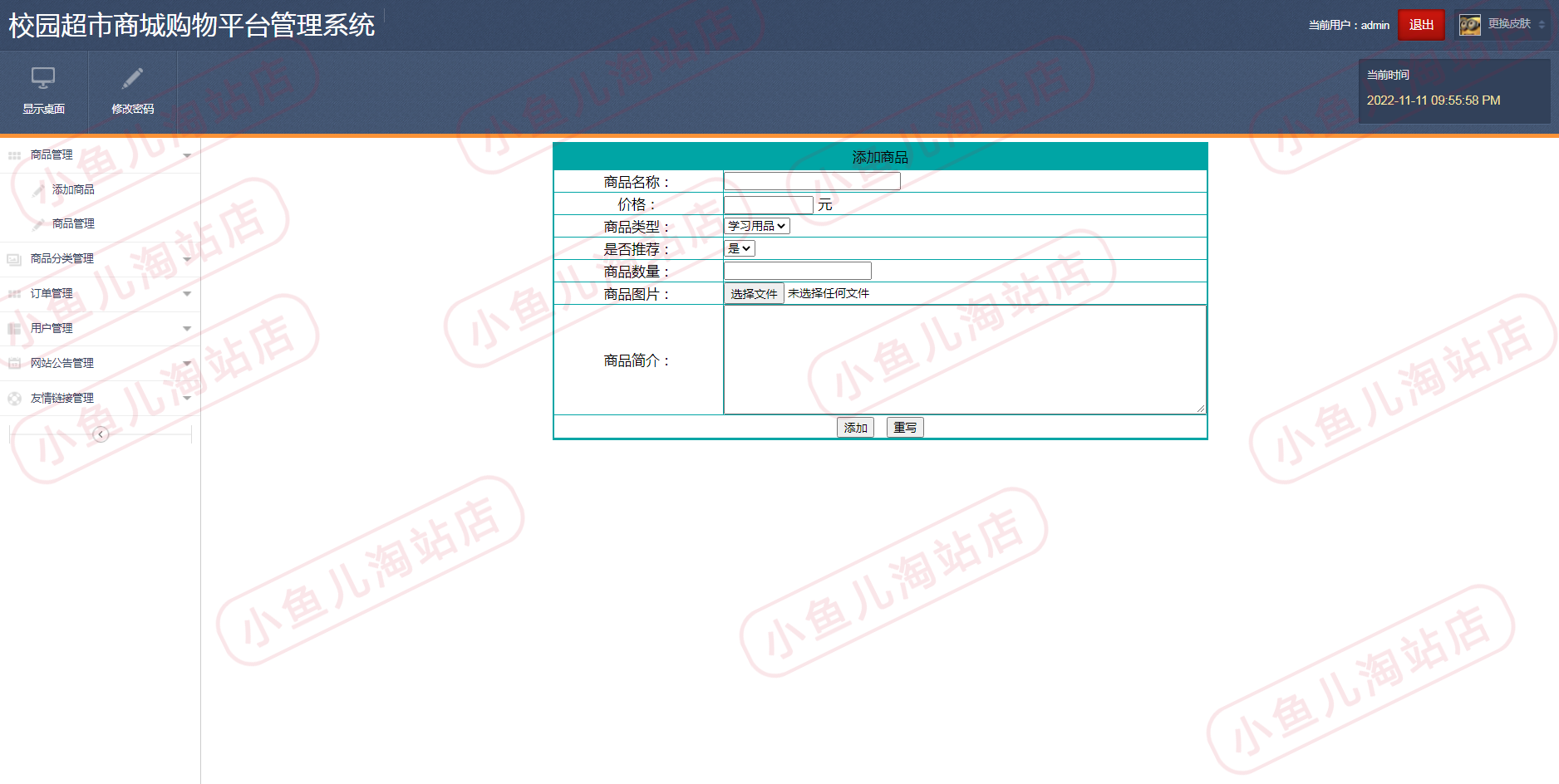Click the 修改密码 pencil icon
The image size is (1559, 784).
(x=132, y=78)
